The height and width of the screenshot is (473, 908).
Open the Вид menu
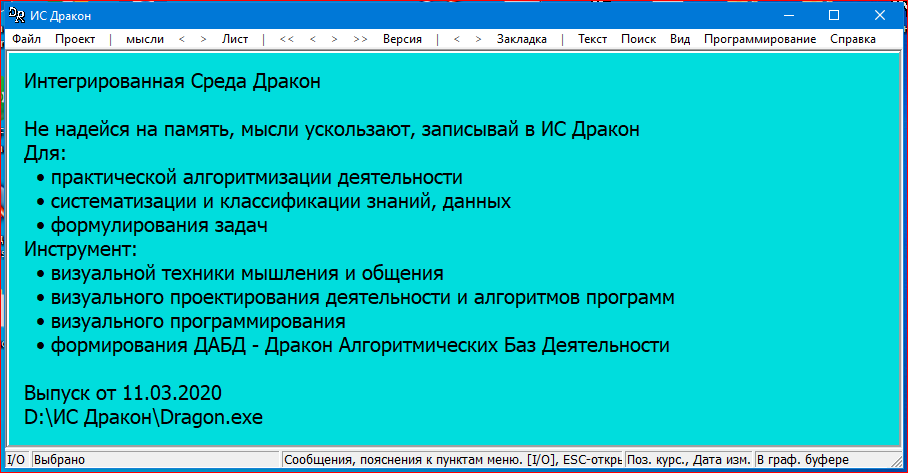(680, 39)
